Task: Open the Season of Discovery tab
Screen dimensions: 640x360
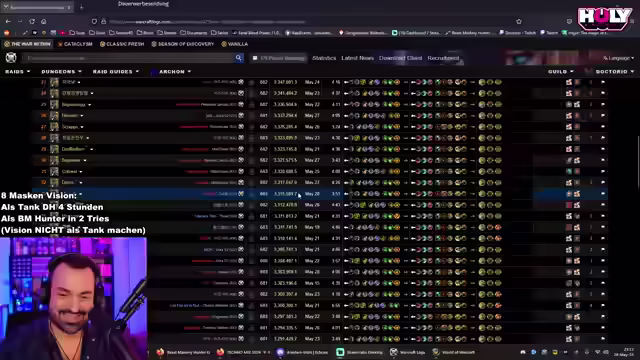Action: click(183, 44)
